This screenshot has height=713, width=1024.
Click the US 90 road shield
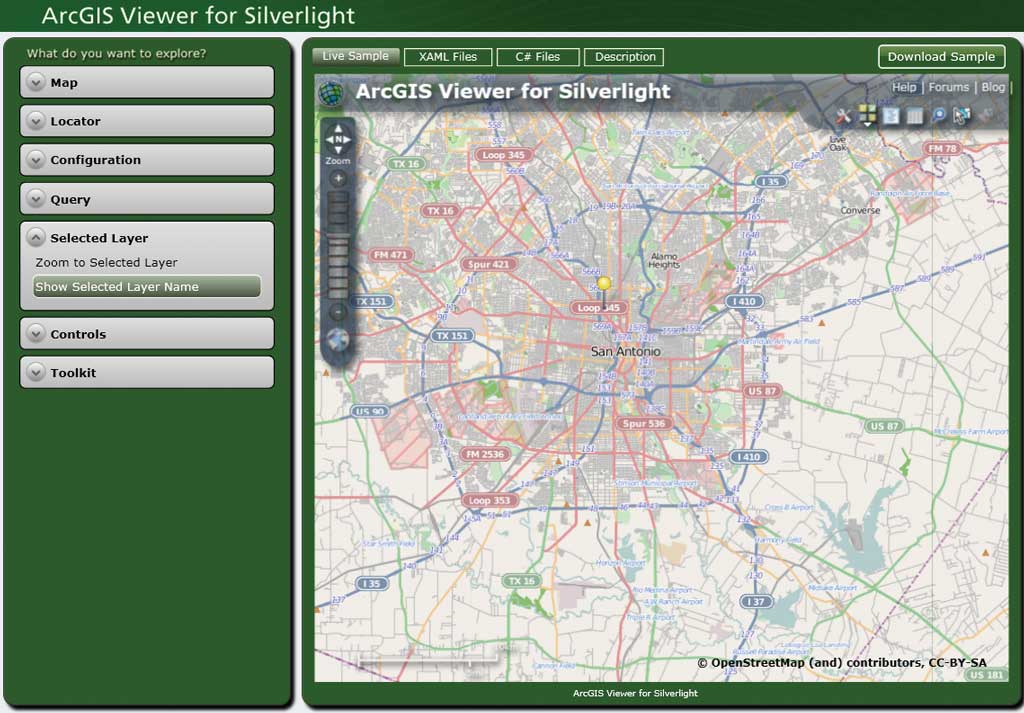[x=370, y=411]
